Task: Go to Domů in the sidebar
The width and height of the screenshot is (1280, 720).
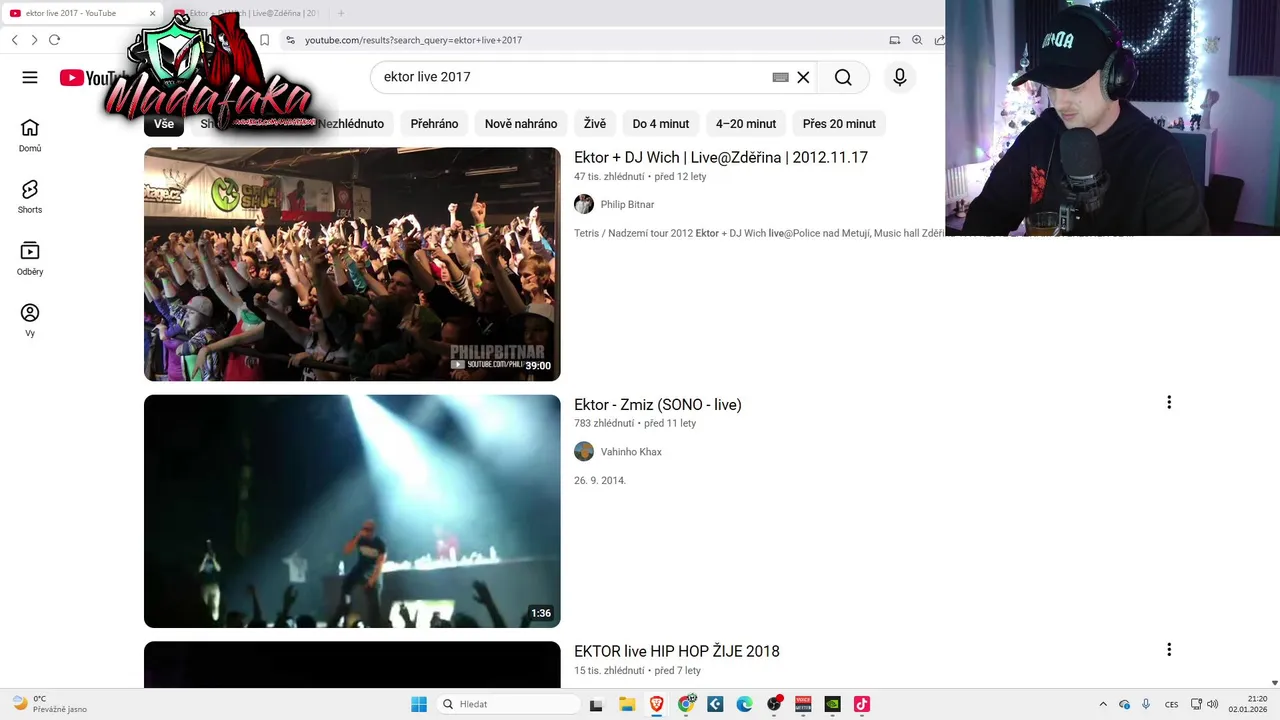Action: pyautogui.click(x=30, y=136)
